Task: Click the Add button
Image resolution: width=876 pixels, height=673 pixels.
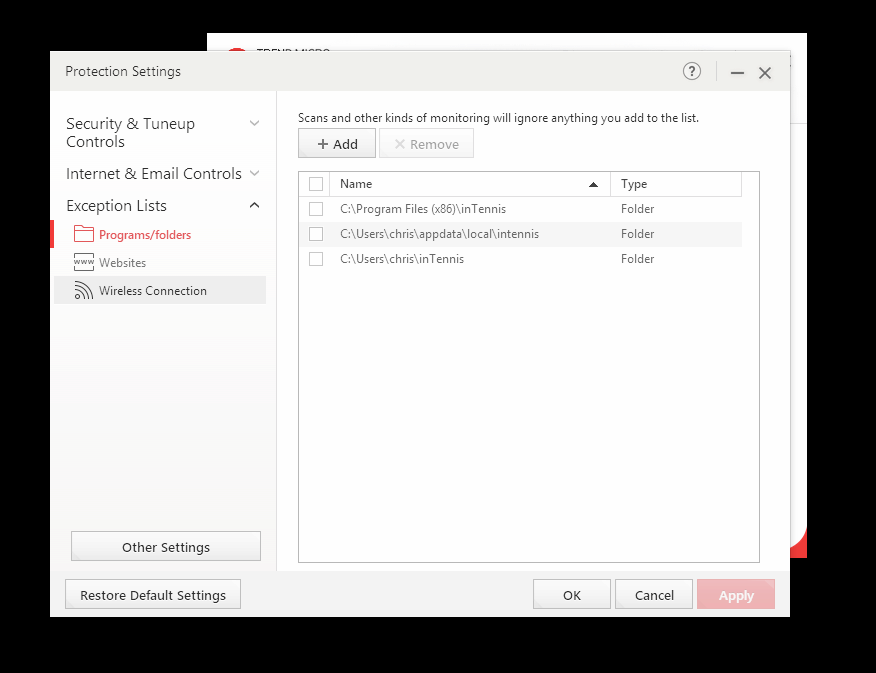Action: click(x=337, y=144)
